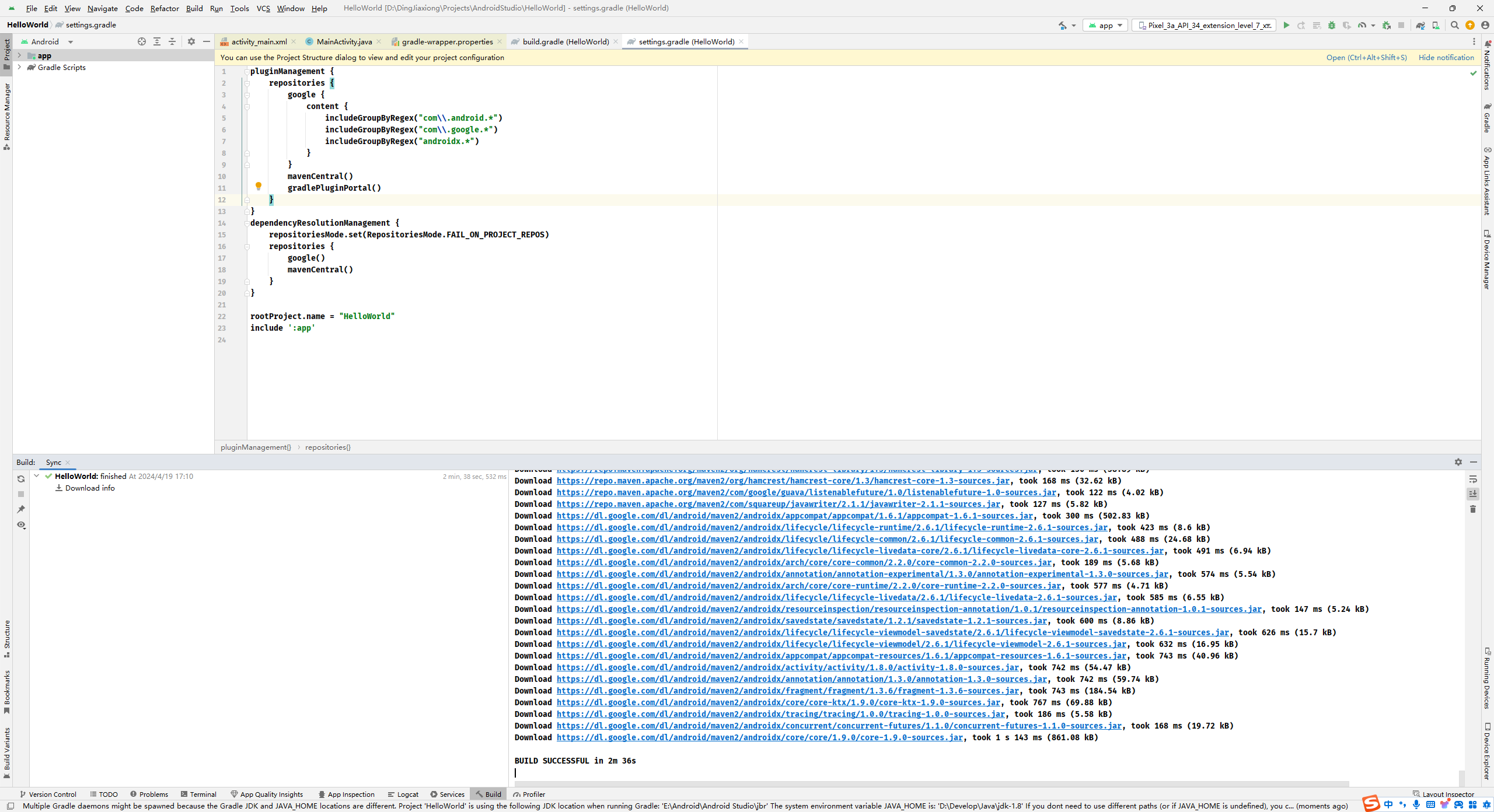Enable the Sync tab in Build panel

coord(55,461)
